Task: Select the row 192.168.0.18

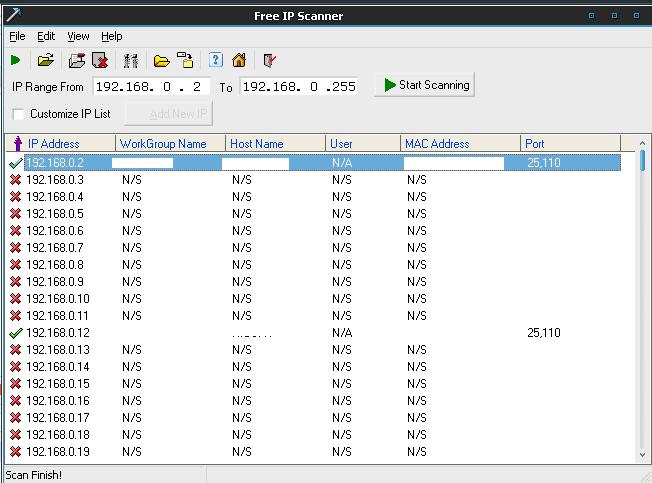Action: 314,435
